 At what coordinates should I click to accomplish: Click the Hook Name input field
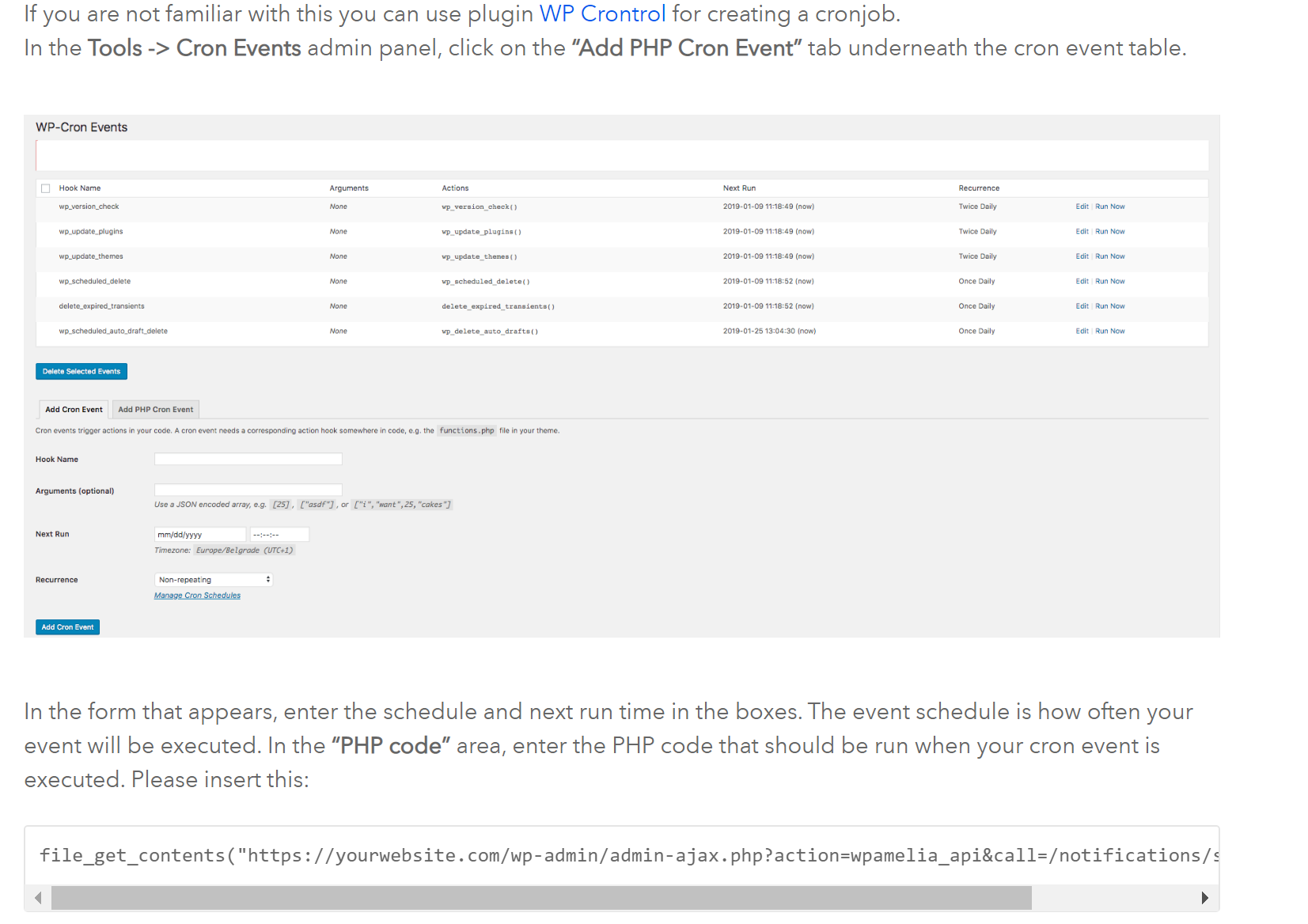pos(248,460)
